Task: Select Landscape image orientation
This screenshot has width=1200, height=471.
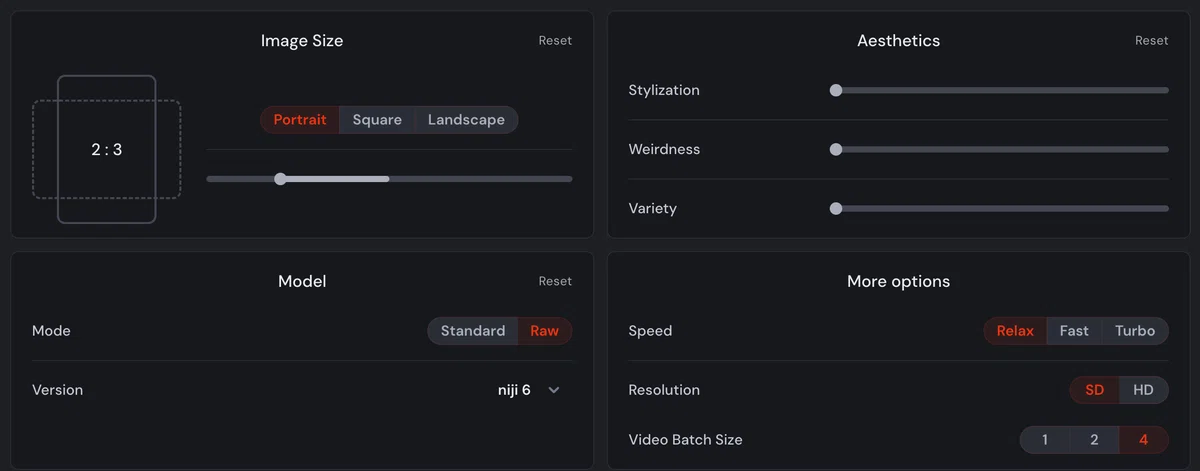Action: click(466, 120)
